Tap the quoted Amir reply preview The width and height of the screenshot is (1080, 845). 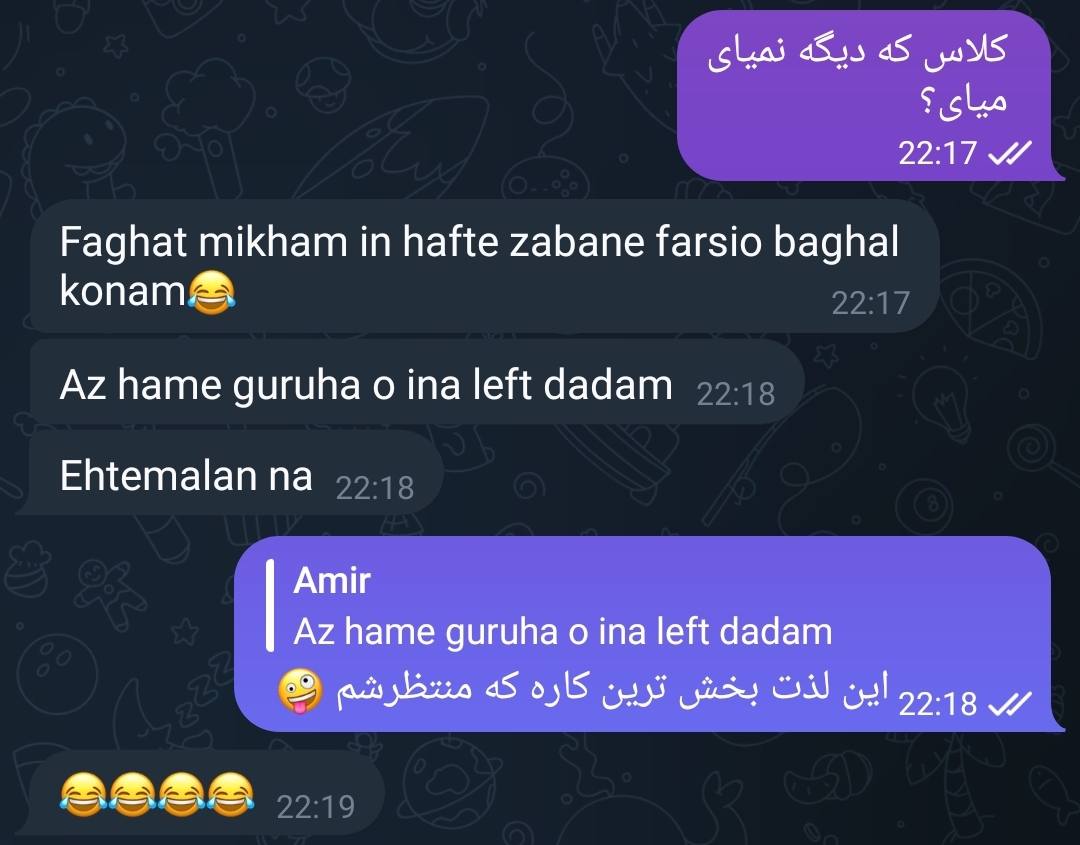(551, 606)
